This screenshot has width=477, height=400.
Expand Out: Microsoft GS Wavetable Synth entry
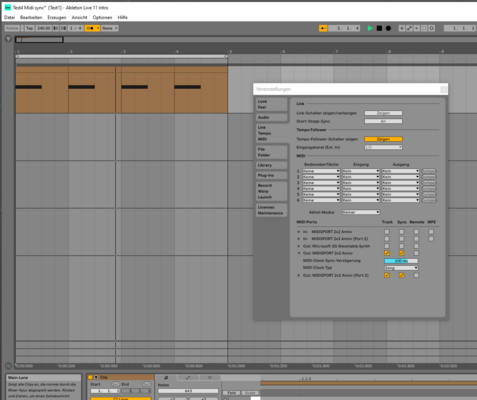pos(299,246)
